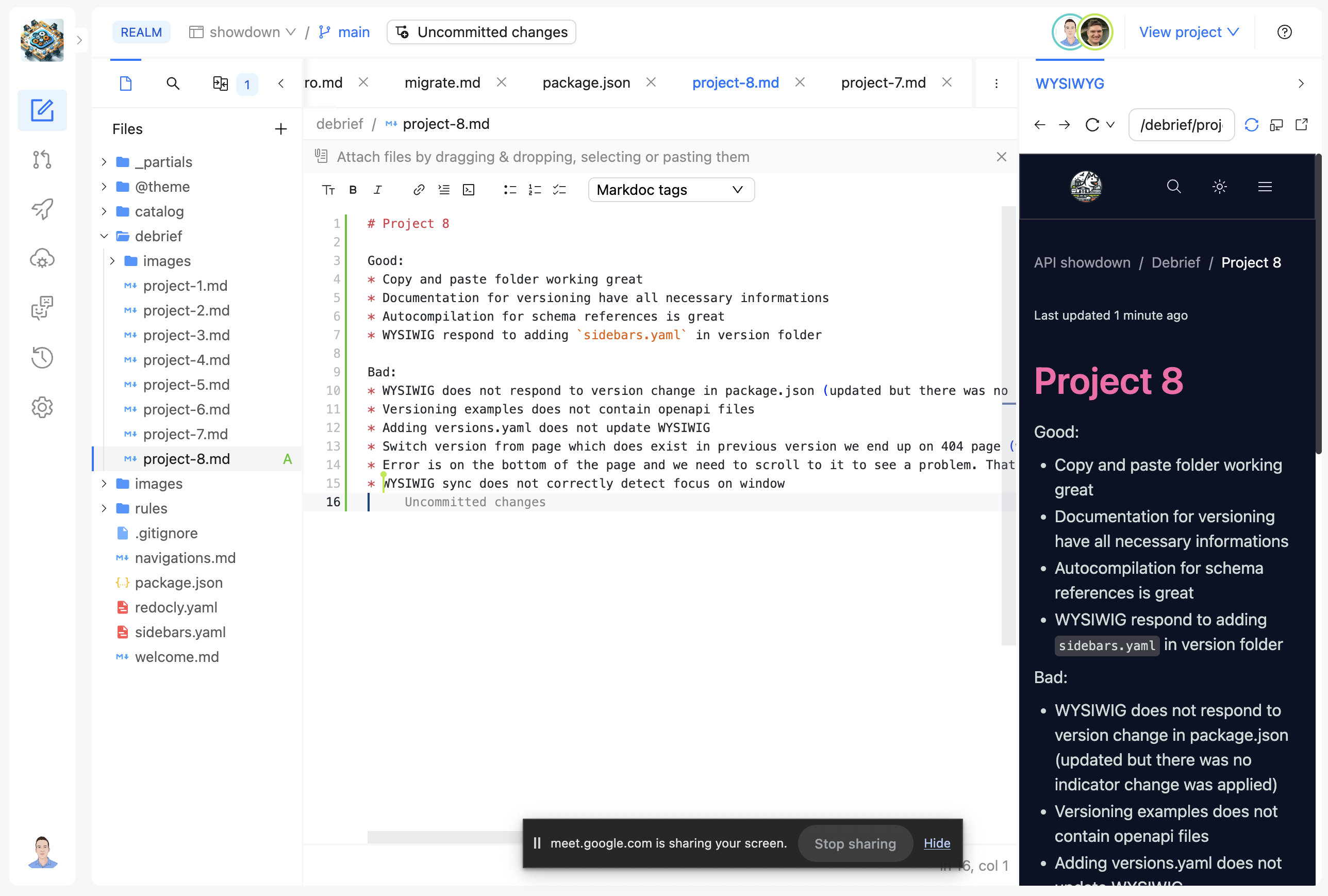Click the preview forward arrow
1328x896 pixels.
click(x=1064, y=125)
